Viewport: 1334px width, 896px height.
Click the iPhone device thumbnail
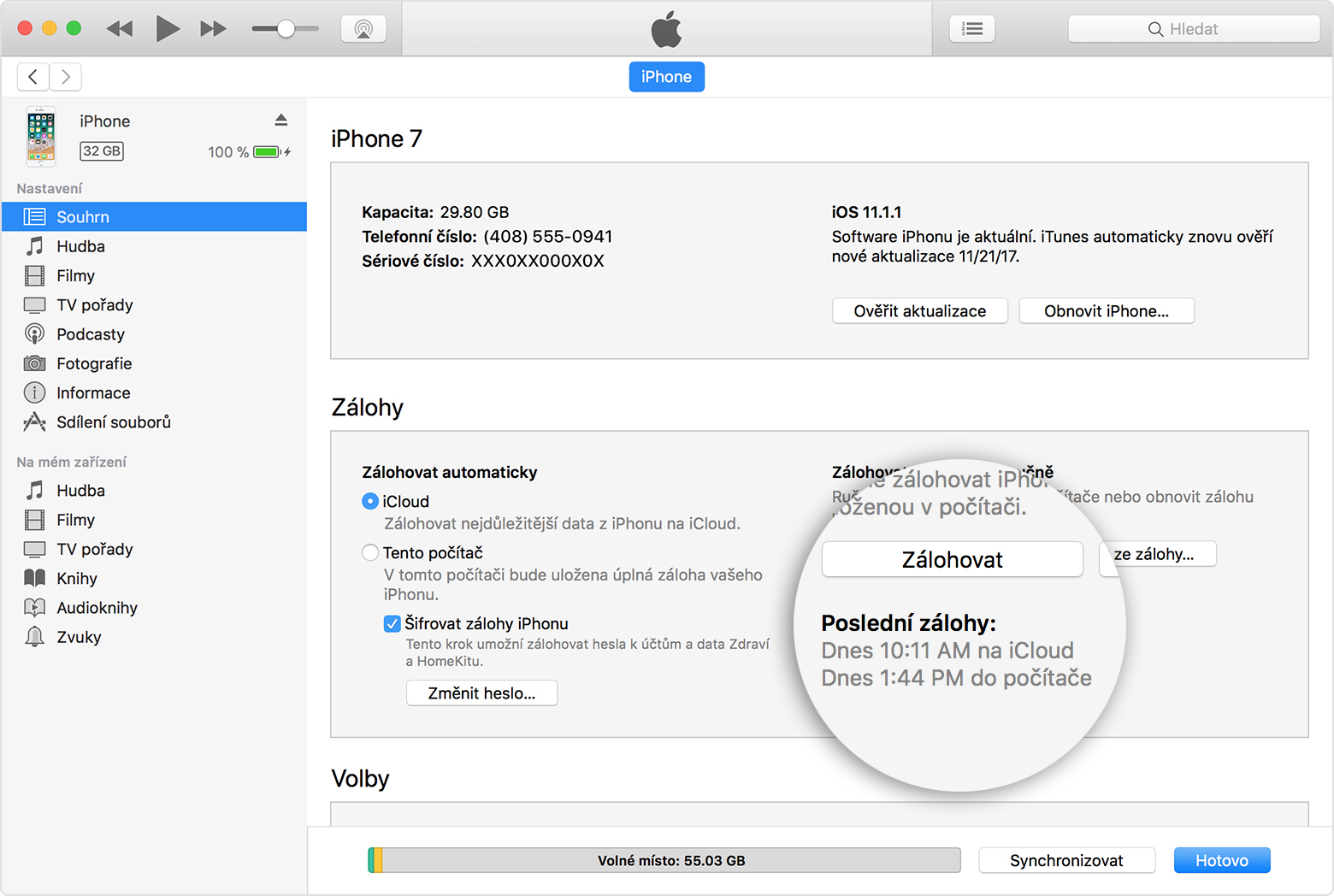(x=41, y=136)
